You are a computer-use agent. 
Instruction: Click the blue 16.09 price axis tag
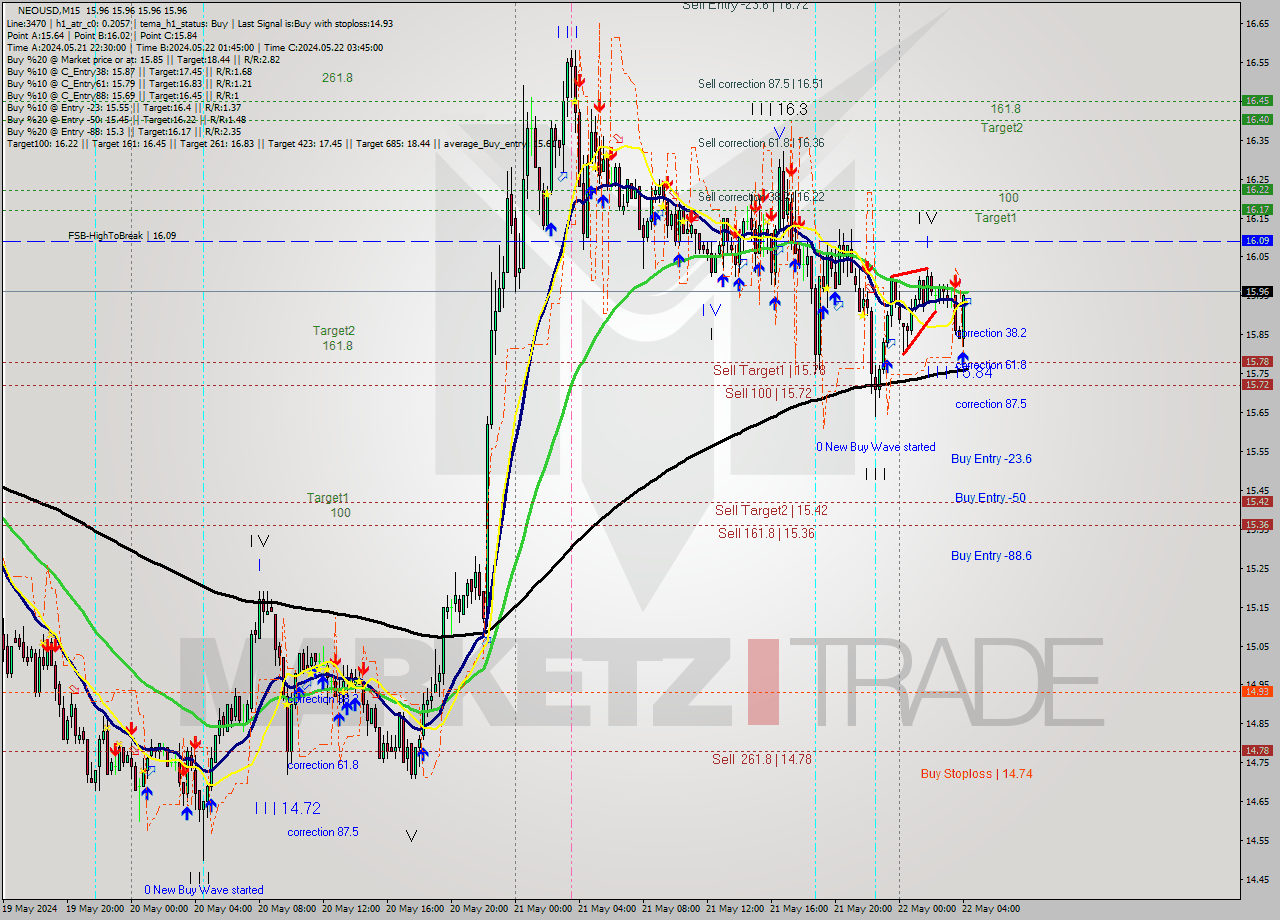click(x=1257, y=240)
